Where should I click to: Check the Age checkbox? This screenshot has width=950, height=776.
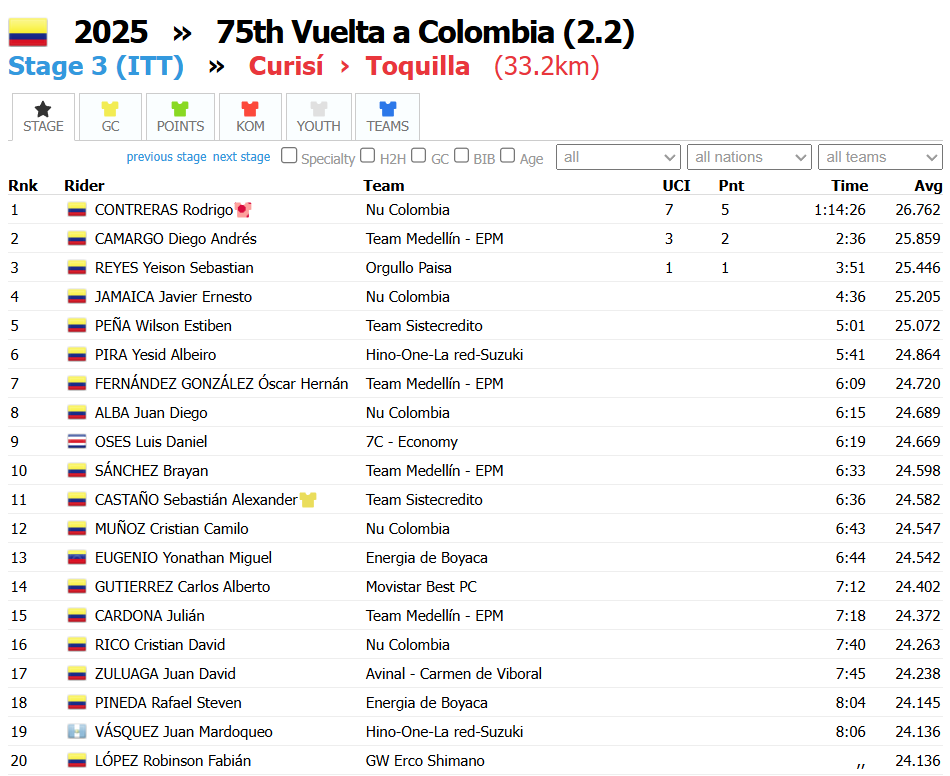(508, 156)
